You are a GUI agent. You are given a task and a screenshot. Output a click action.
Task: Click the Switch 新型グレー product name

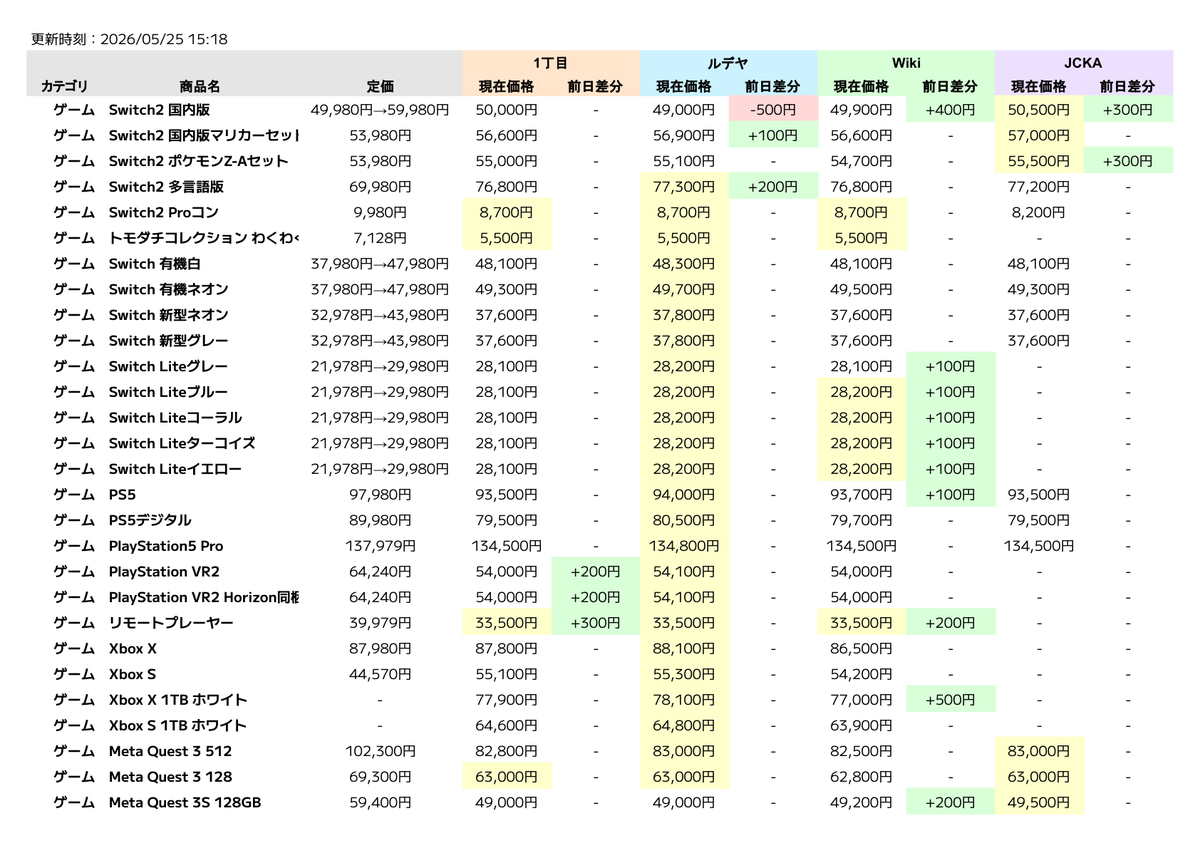pyautogui.click(x=168, y=340)
